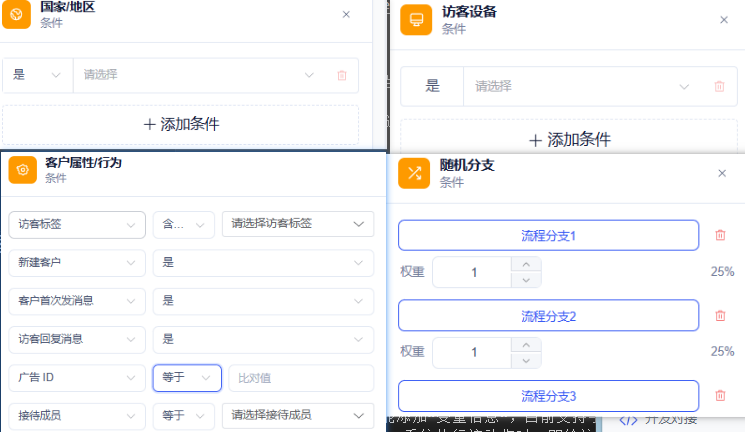Click the shuffle icon of 随机分支
This screenshot has height=432, width=745.
coord(414,173)
